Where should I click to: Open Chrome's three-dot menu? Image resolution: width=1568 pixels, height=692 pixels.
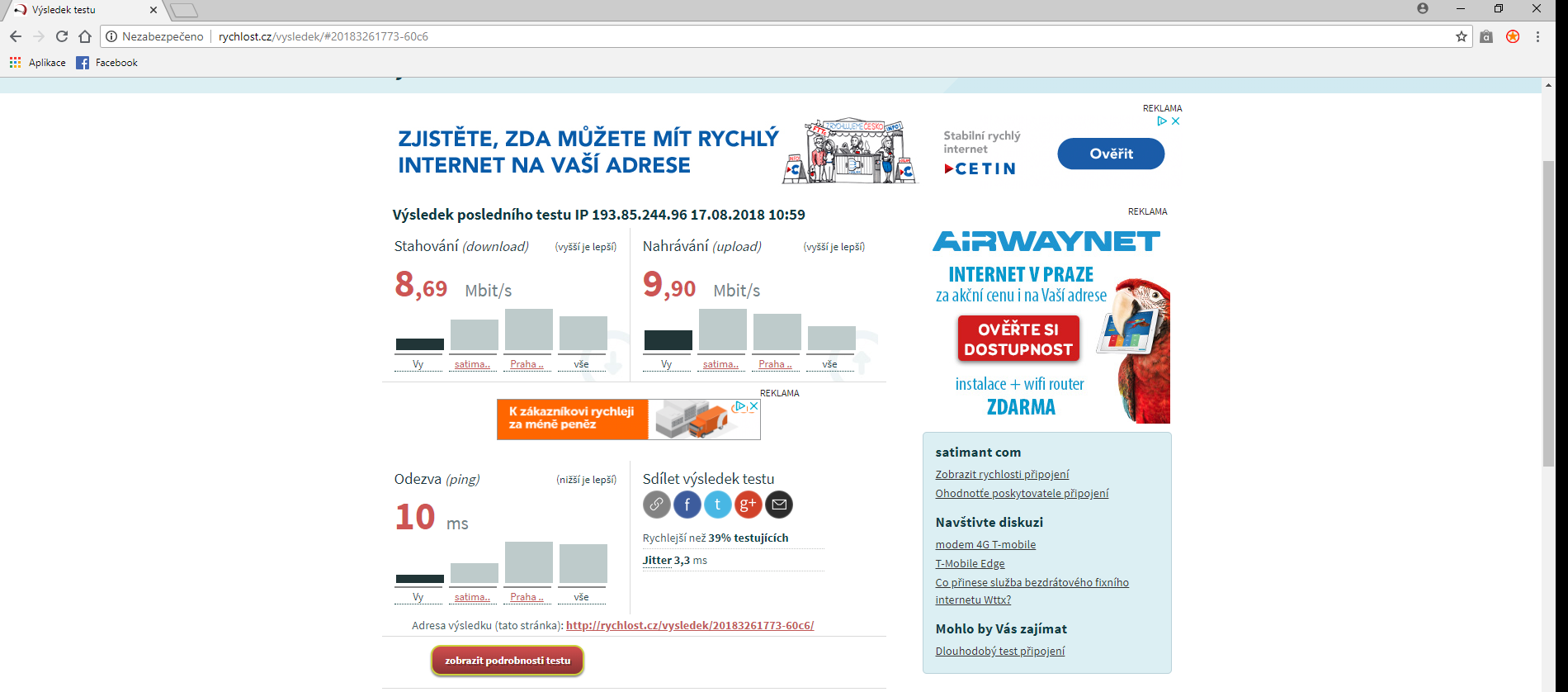pyautogui.click(x=1537, y=36)
